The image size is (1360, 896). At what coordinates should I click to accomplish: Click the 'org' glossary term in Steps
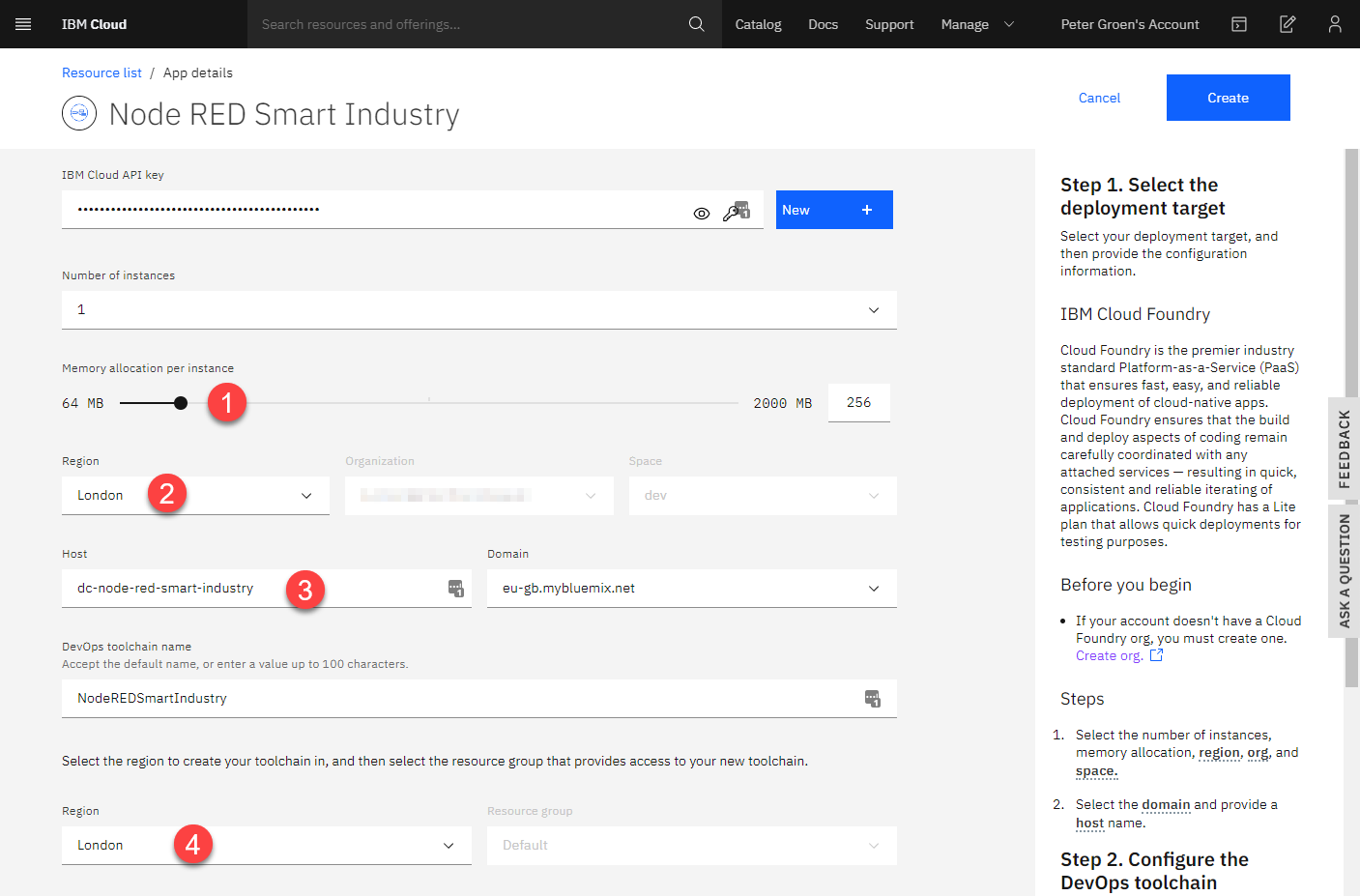point(1258,753)
